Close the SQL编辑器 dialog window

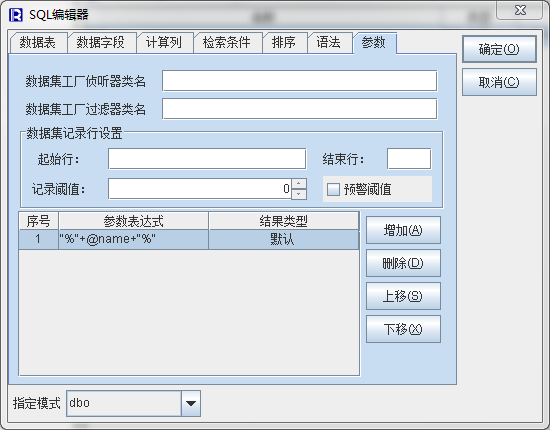(520, 10)
